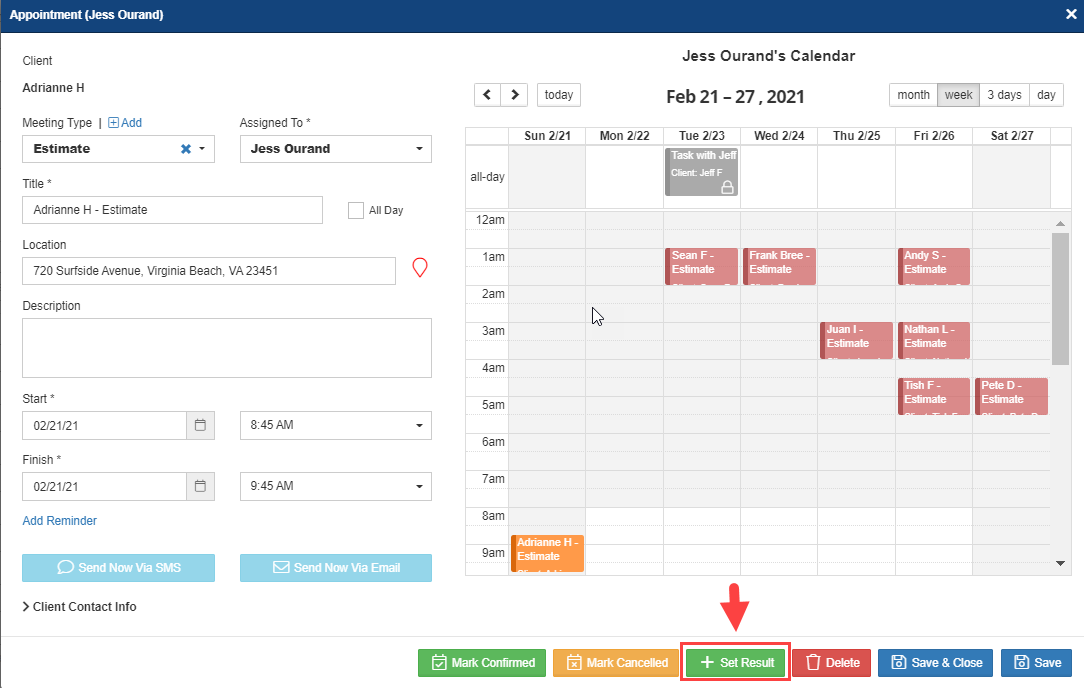
Task: Click the lock icon on Task with Jeff
Action: pos(727,187)
